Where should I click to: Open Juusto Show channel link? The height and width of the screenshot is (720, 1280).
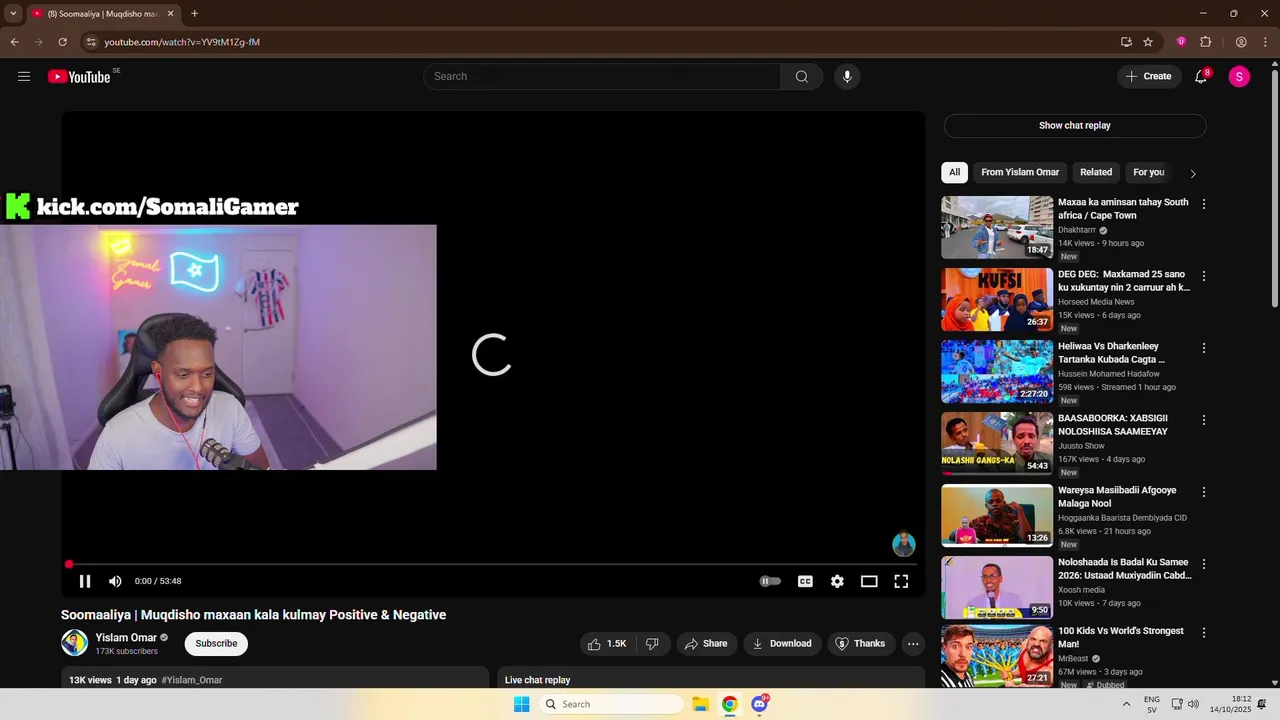coord(1081,446)
